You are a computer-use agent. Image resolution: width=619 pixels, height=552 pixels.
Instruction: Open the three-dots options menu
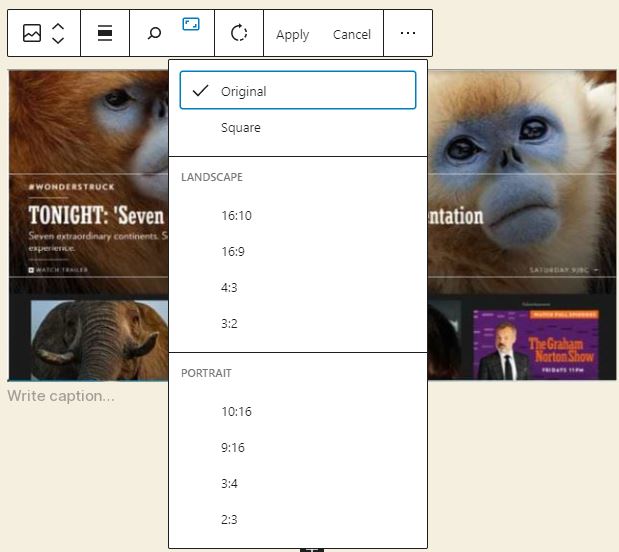click(408, 33)
